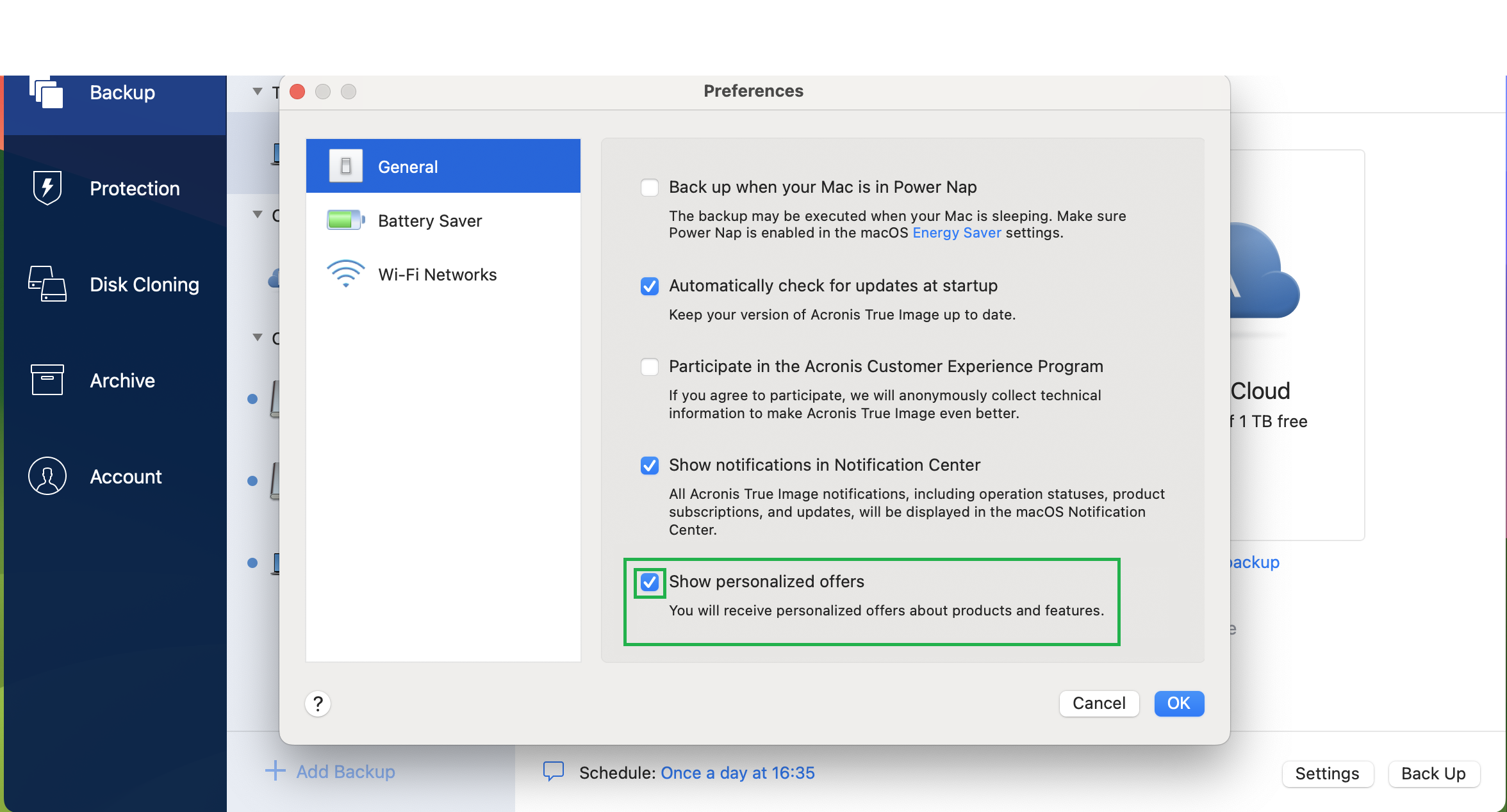Screen dimensions: 1507x812
Task: Open the Energy Saver settings link
Action: pyautogui.click(x=956, y=232)
